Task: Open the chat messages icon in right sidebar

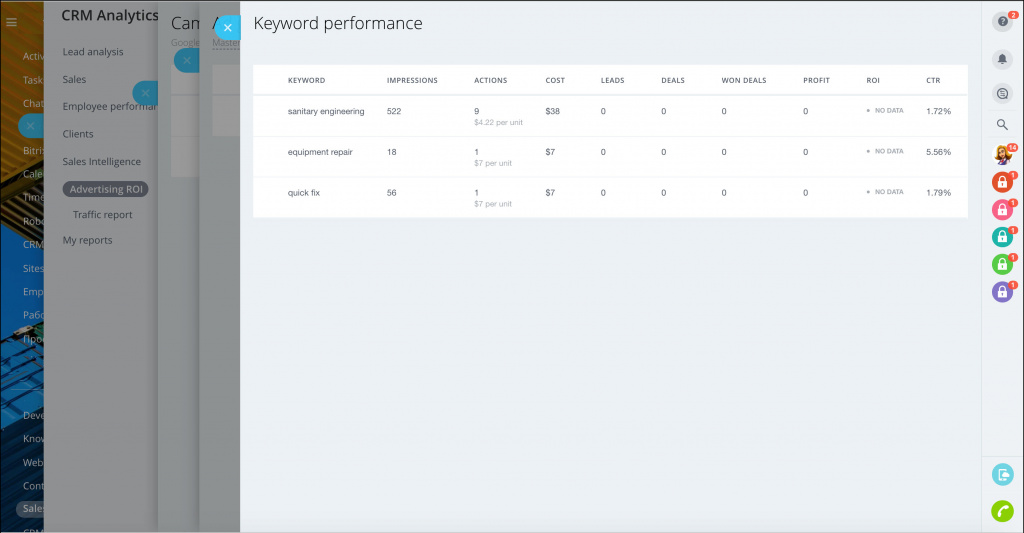Action: click(1002, 93)
